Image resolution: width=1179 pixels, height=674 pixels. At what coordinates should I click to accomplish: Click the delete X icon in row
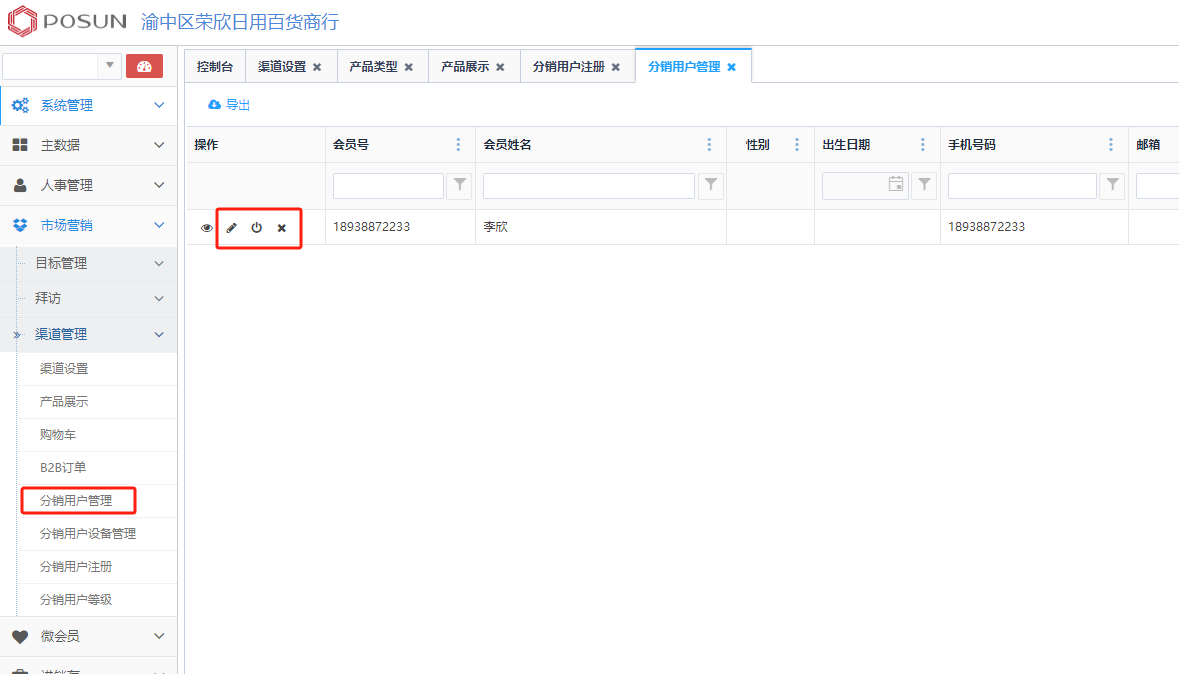click(x=282, y=228)
